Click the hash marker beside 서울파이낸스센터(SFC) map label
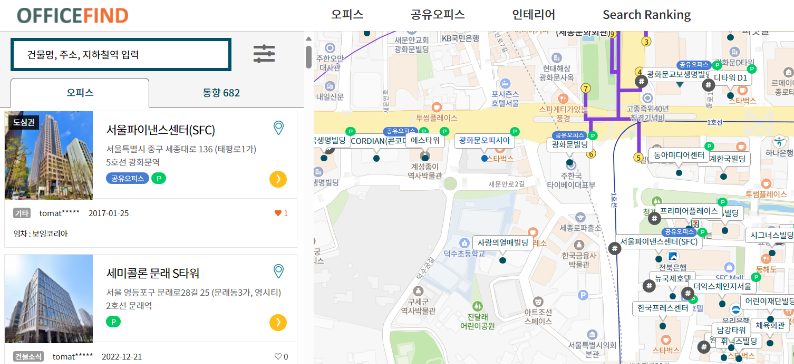 (x=614, y=249)
